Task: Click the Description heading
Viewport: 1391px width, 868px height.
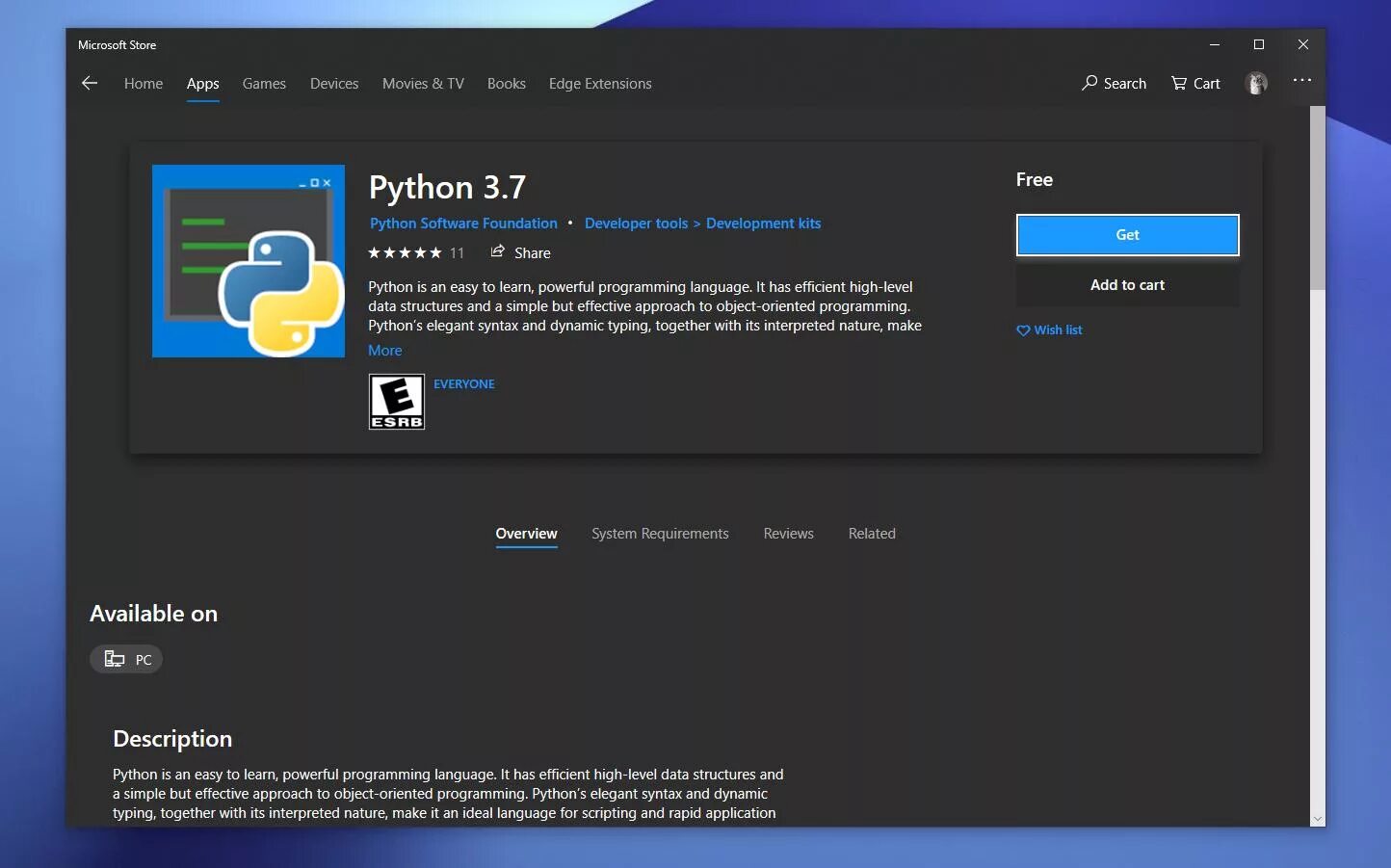Action: pos(172,739)
